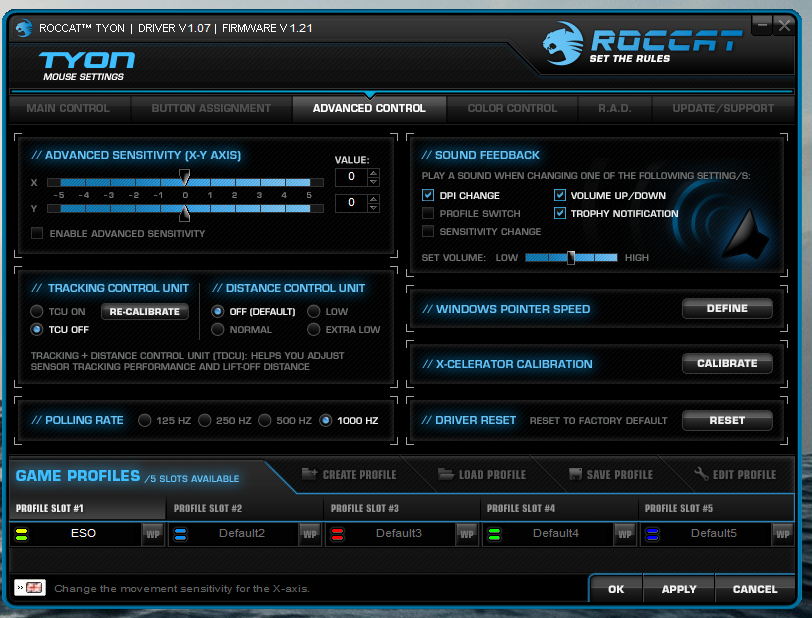This screenshot has width=812, height=618.
Task: Select the TCU ON radio button
Action: pyautogui.click(x=36, y=311)
